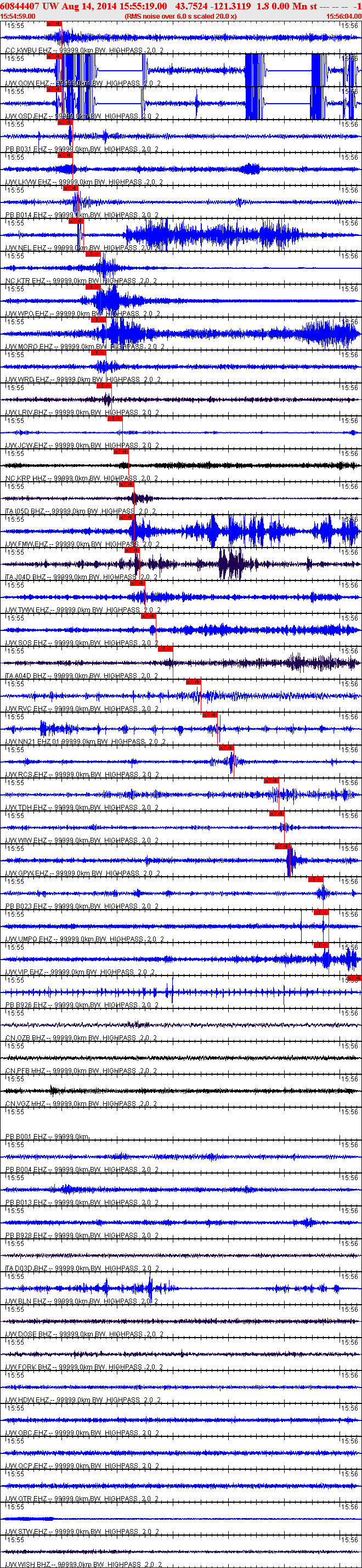
Task: Select the CN.VGZ HHZ station label
Action: tap(81, 1103)
